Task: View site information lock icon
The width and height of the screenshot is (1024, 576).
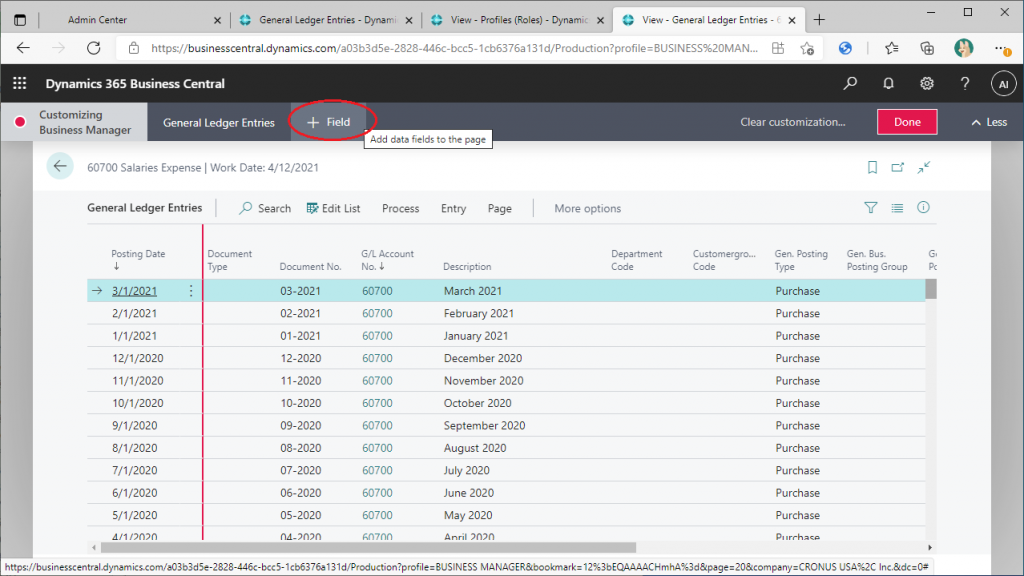Action: (x=134, y=48)
